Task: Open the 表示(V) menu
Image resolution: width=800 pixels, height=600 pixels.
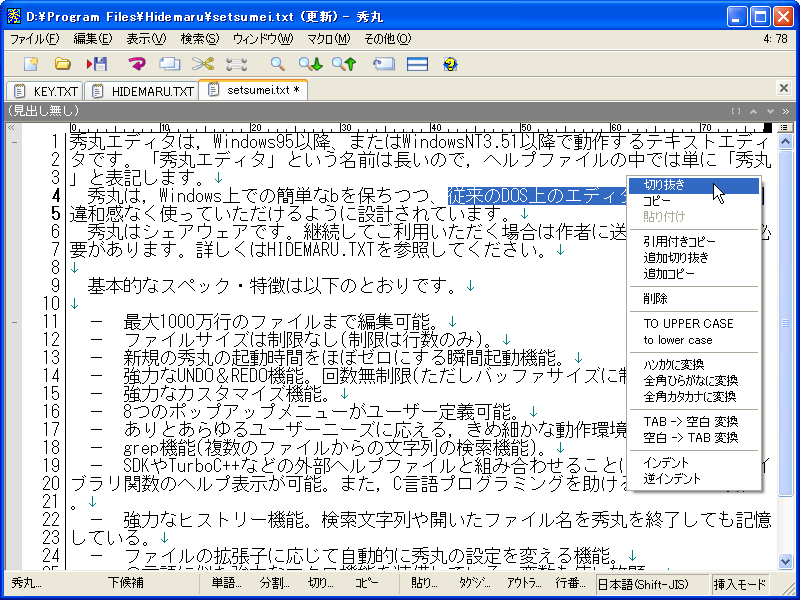Action: pos(146,39)
